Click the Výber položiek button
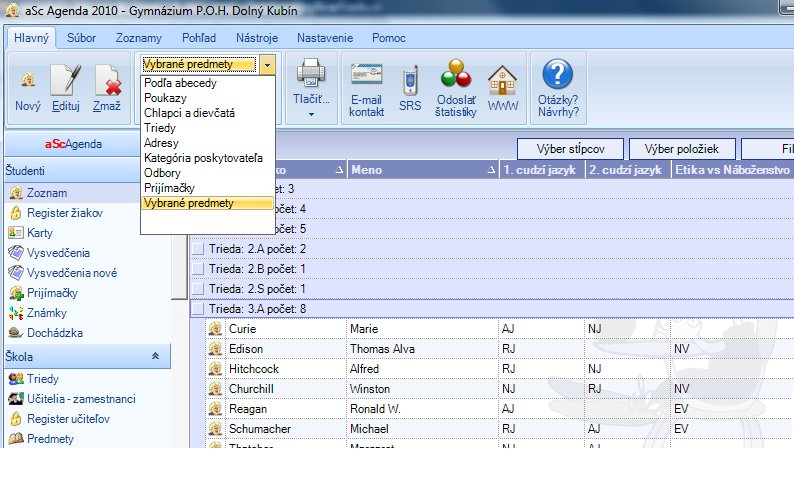The height and width of the screenshot is (477, 794). [x=682, y=149]
